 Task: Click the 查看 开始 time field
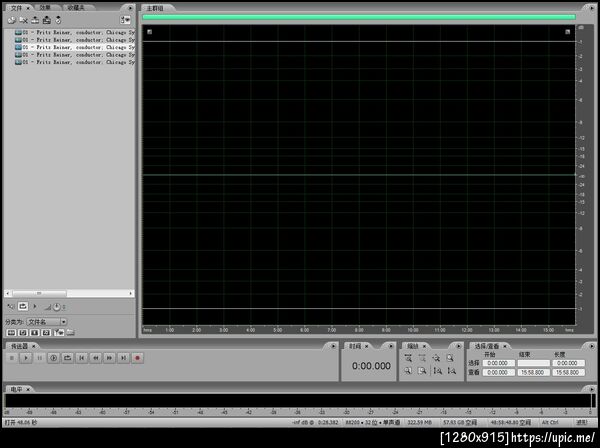pyautogui.click(x=499, y=372)
